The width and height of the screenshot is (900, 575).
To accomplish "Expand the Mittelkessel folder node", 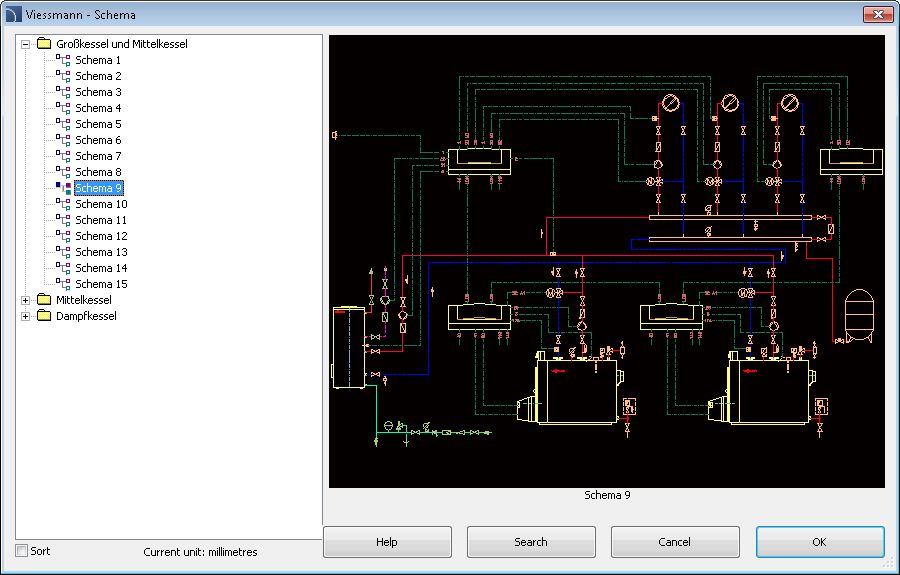I will (26, 300).
